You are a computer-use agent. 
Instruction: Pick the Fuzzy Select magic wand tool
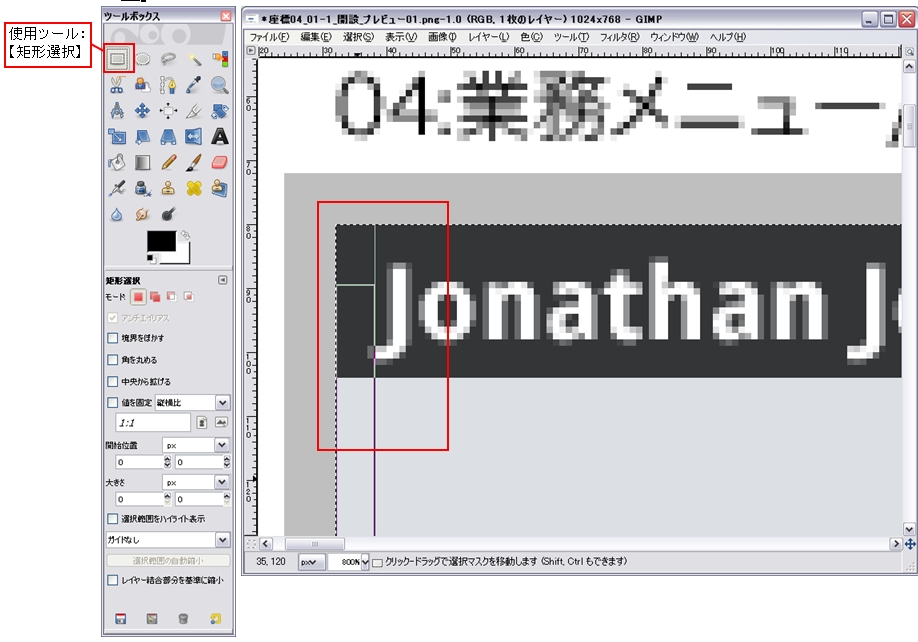coord(194,60)
